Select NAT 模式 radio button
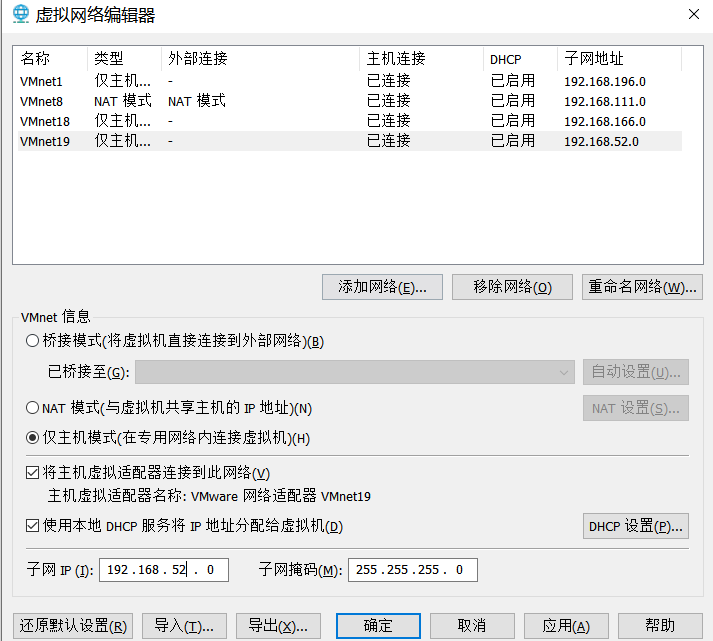This screenshot has width=713, height=641. [32, 407]
